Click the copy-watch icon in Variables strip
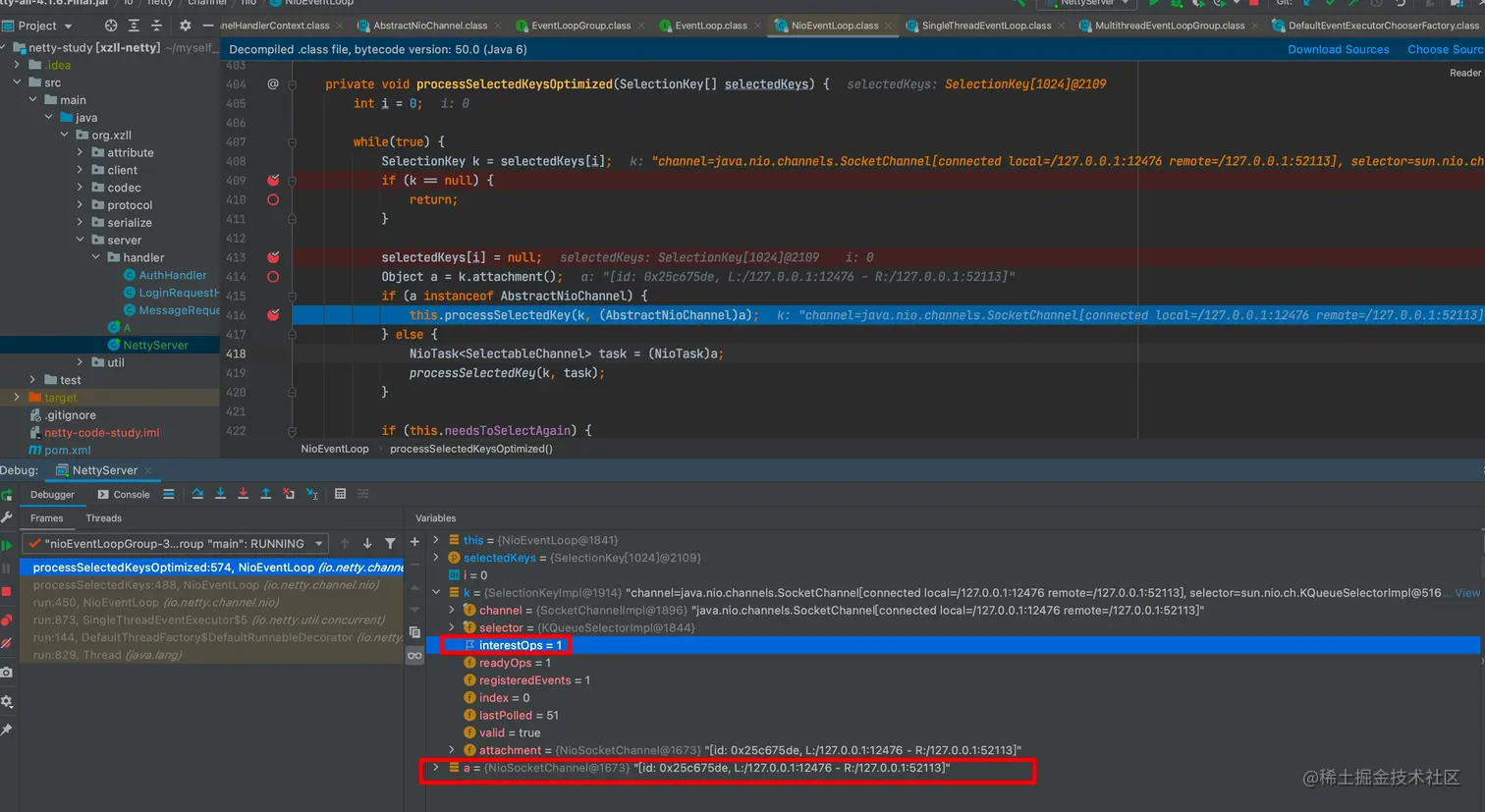Viewport: 1485px width, 812px height. click(x=414, y=632)
